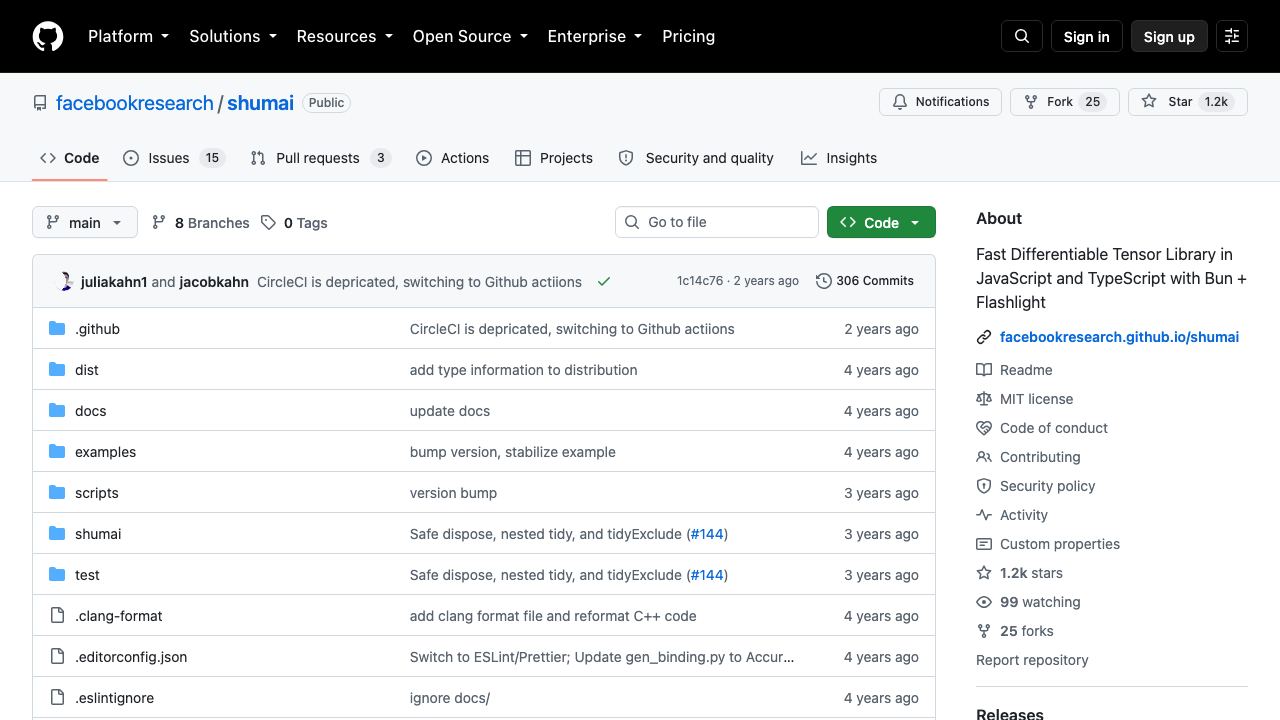
Task: Open the Security and quality tab
Action: click(696, 158)
